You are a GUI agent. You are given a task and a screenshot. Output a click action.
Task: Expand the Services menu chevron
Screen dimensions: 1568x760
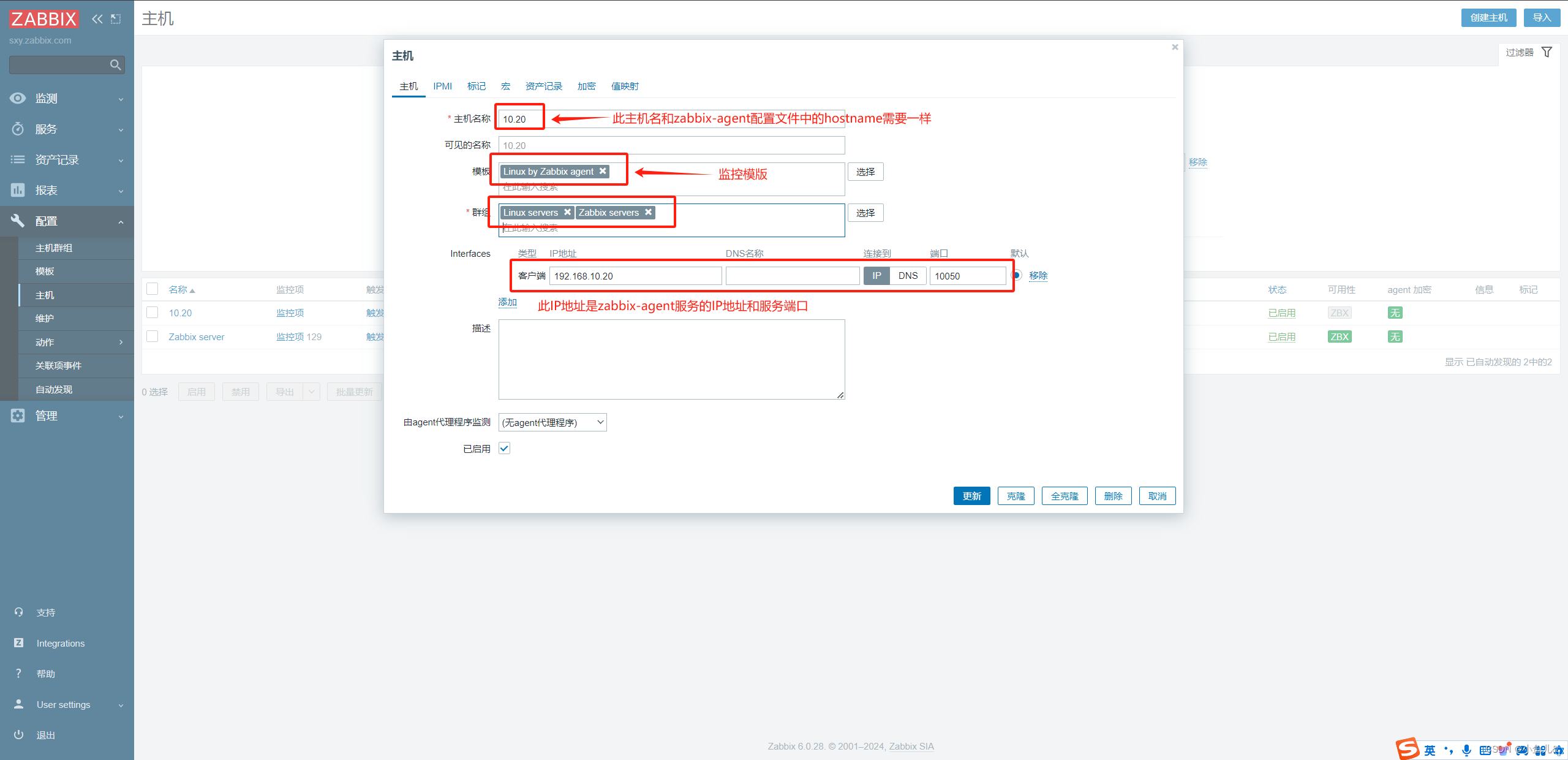(121, 129)
